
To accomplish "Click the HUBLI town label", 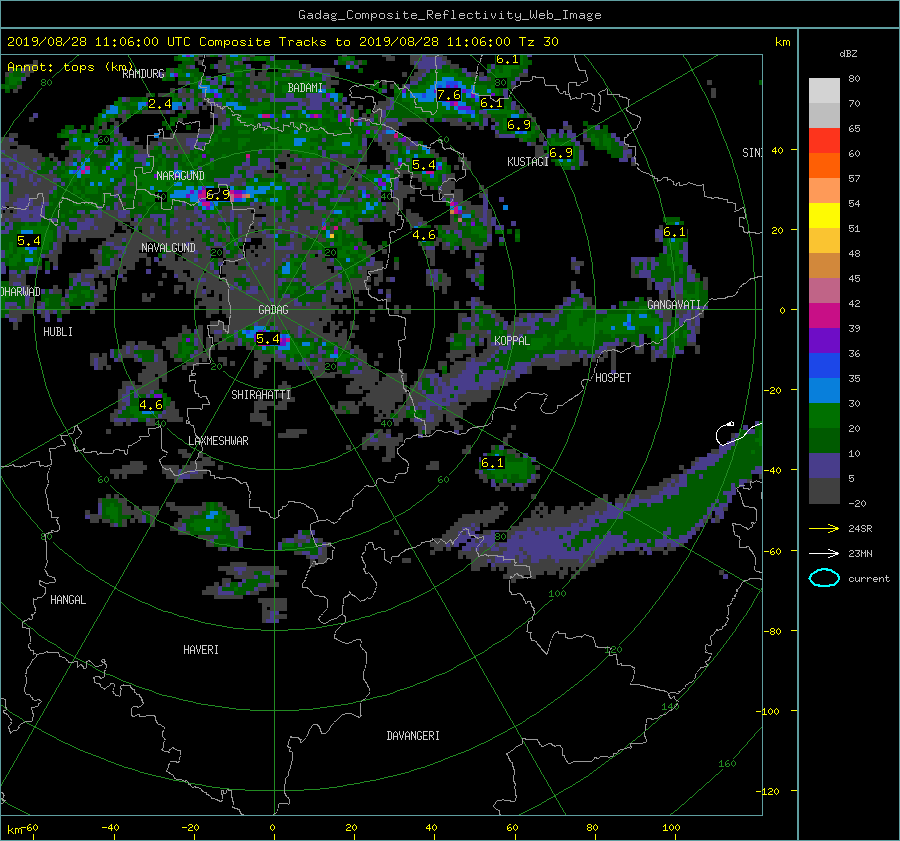I will click(58, 332).
